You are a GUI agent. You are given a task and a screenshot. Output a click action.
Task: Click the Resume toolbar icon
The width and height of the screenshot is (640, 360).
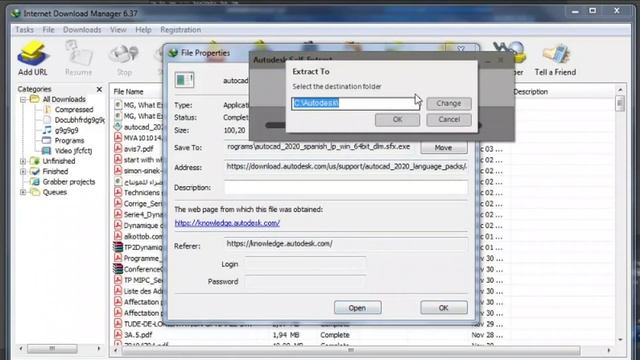tap(78, 58)
